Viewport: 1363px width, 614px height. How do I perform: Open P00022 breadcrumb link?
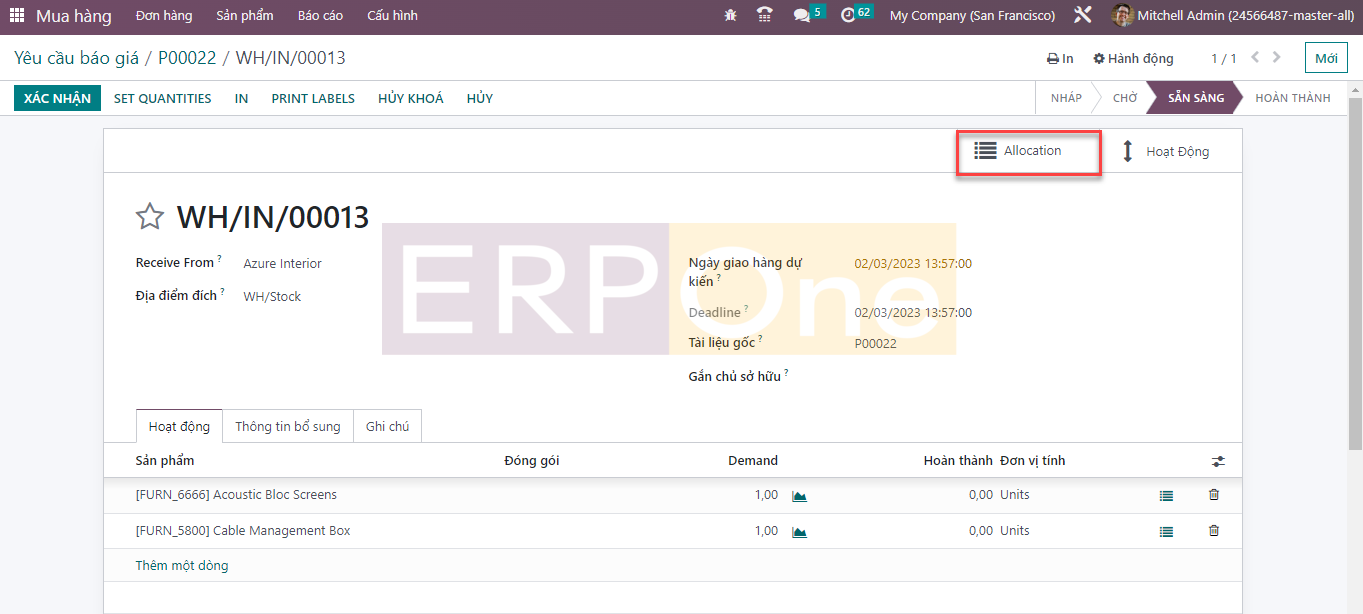click(x=187, y=58)
